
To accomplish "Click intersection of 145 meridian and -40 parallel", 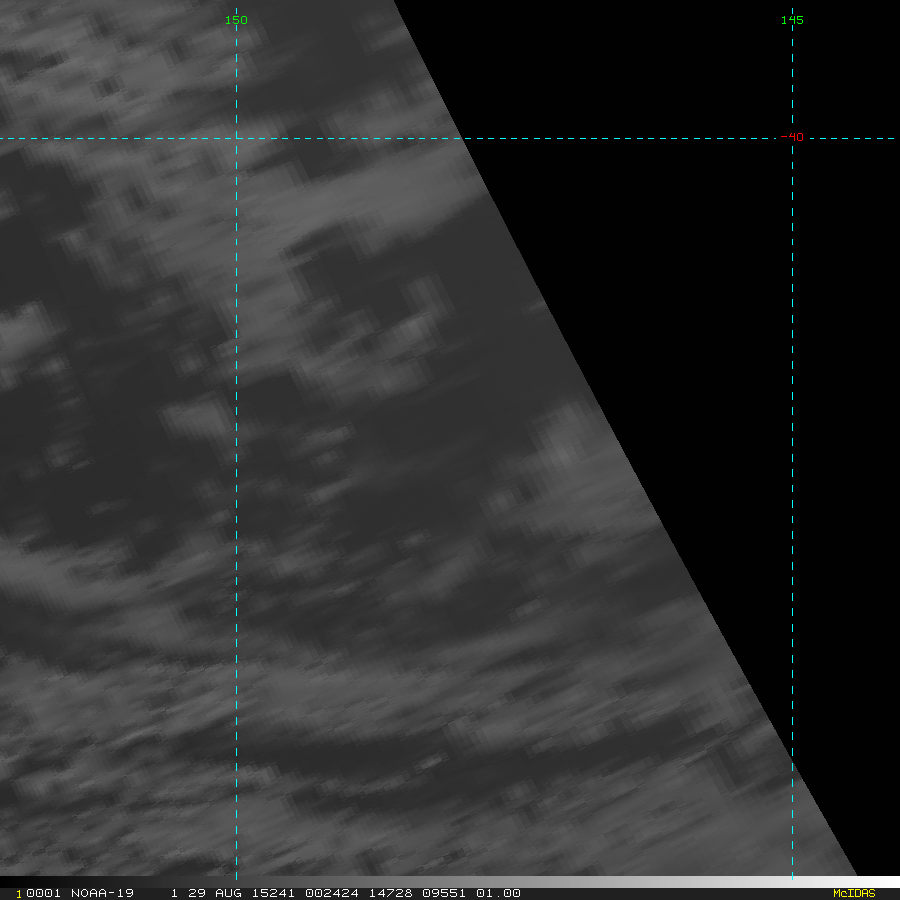I will pos(792,138).
